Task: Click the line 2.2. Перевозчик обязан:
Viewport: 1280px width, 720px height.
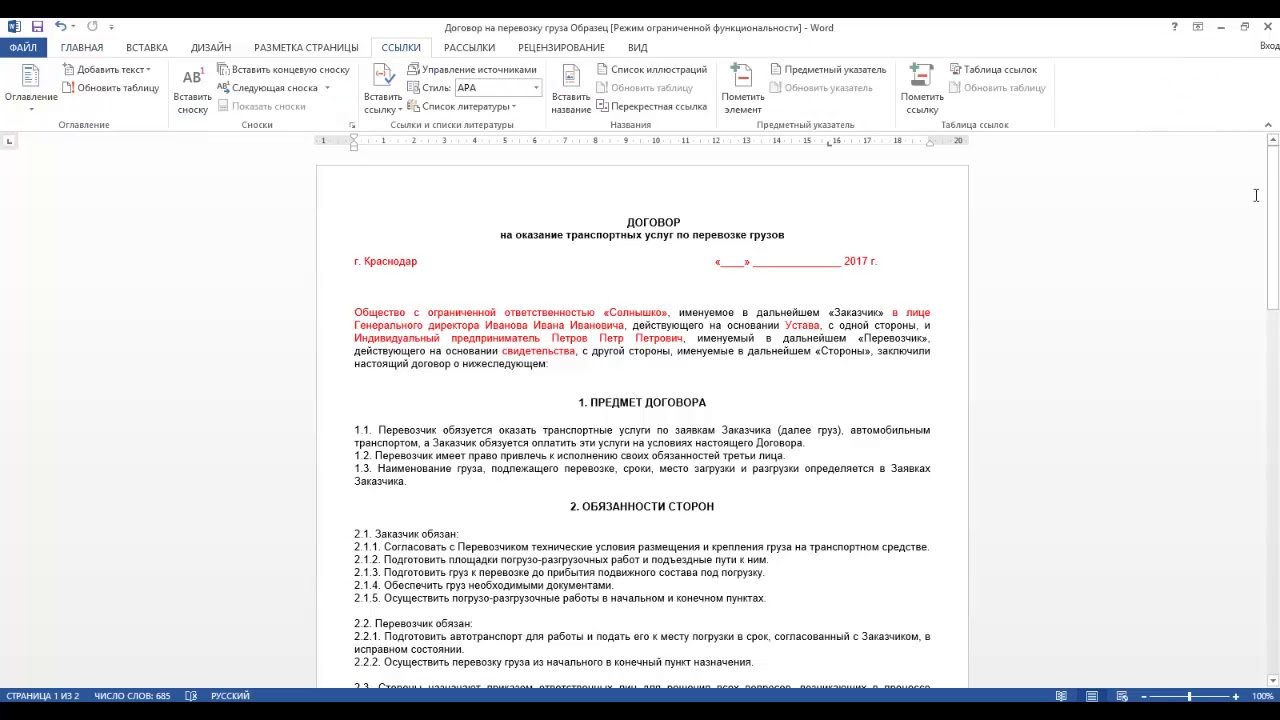Action: click(413, 624)
